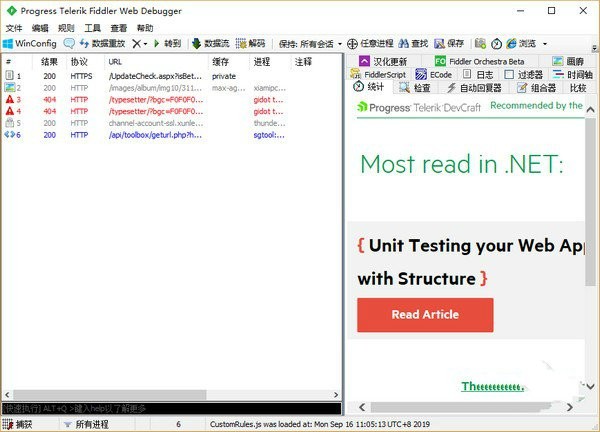The width and height of the screenshot is (600, 432).
Task: Switch to the 汉化更新 tab
Action: (383, 61)
